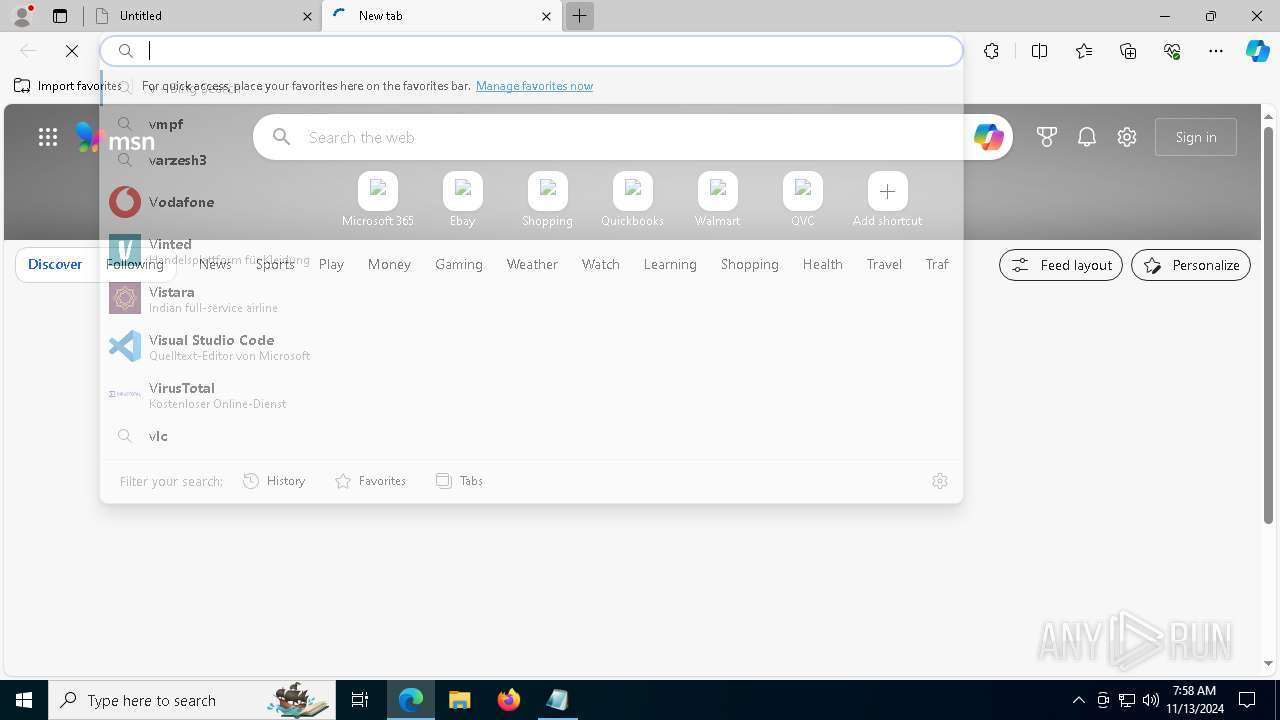1280x720 pixels.
Task: Click the Sign in button
Action: coord(1196,137)
